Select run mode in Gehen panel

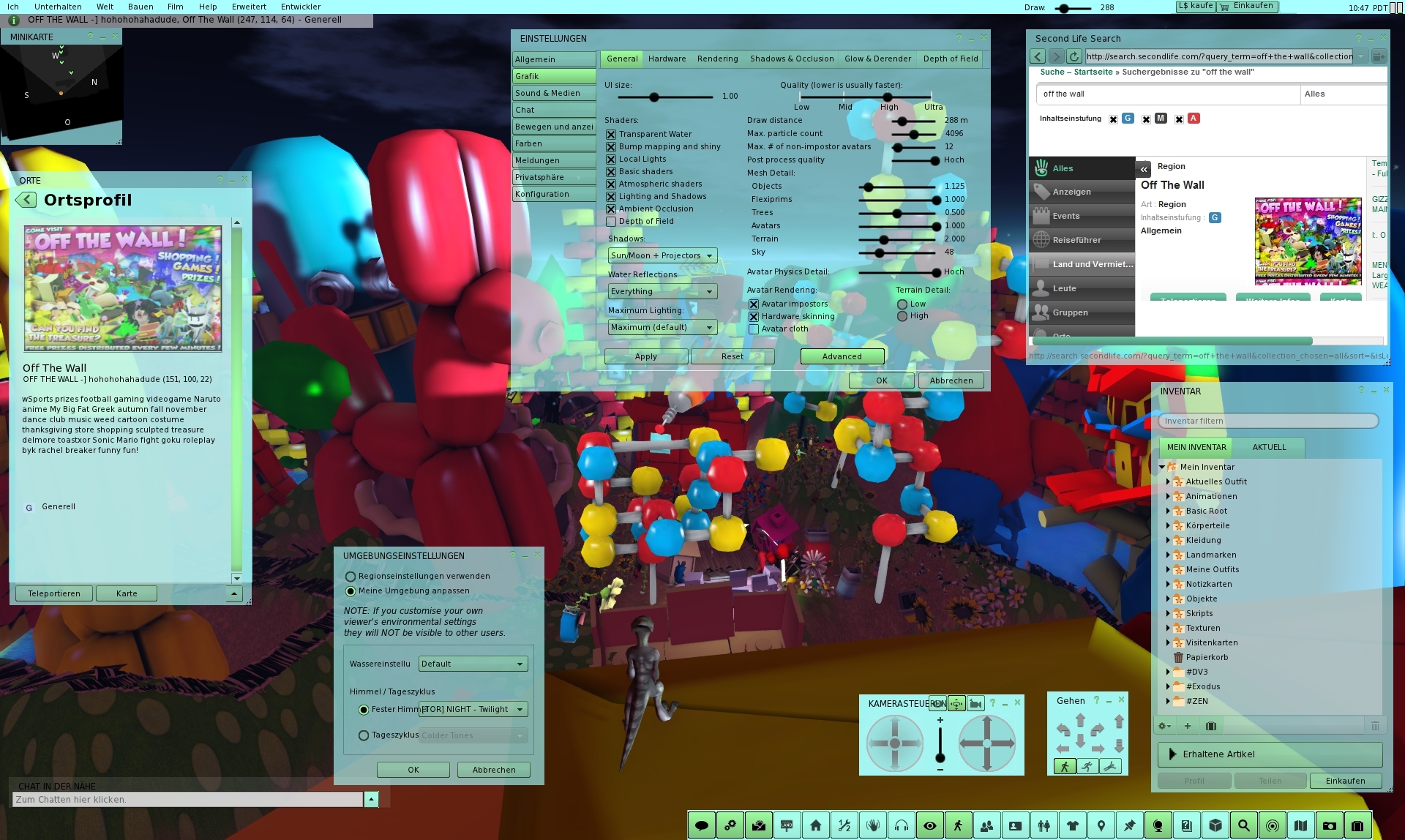(1087, 766)
